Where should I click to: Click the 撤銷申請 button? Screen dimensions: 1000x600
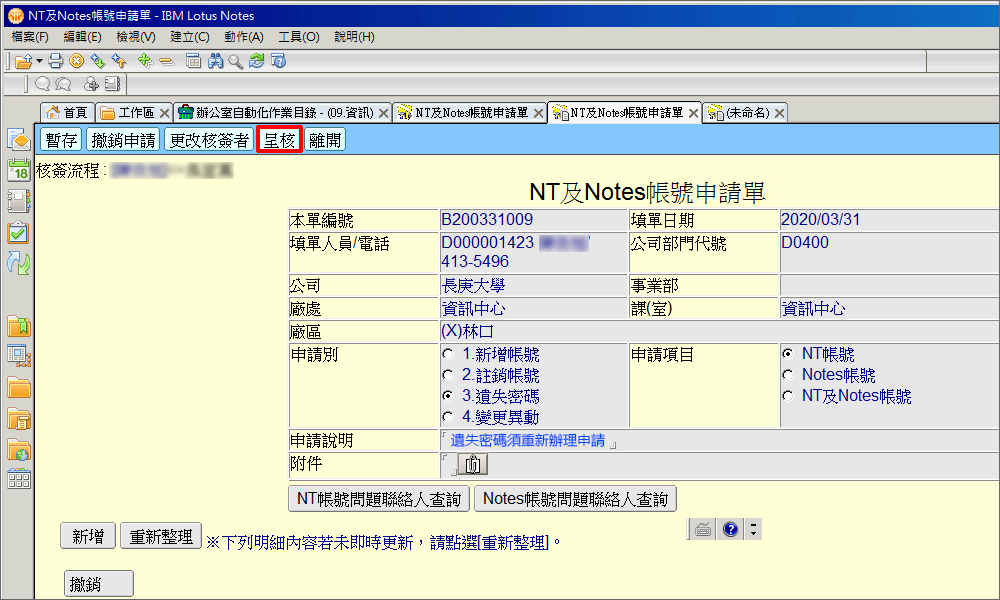123,140
